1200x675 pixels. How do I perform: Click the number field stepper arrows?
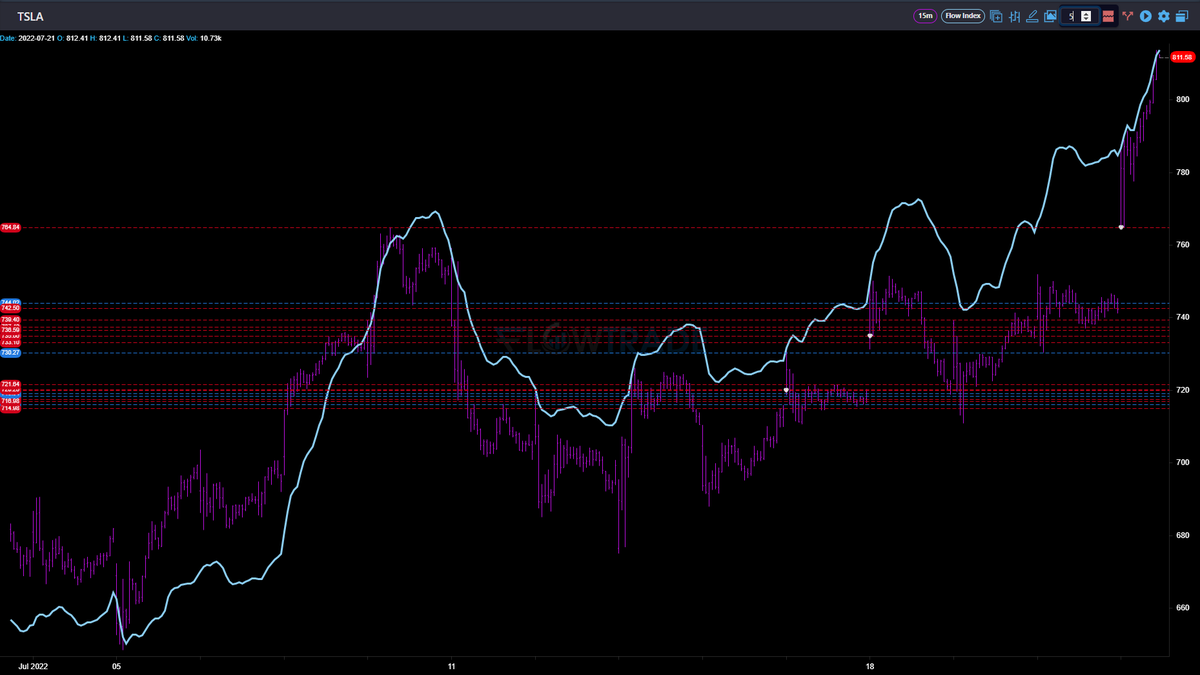(x=1086, y=16)
